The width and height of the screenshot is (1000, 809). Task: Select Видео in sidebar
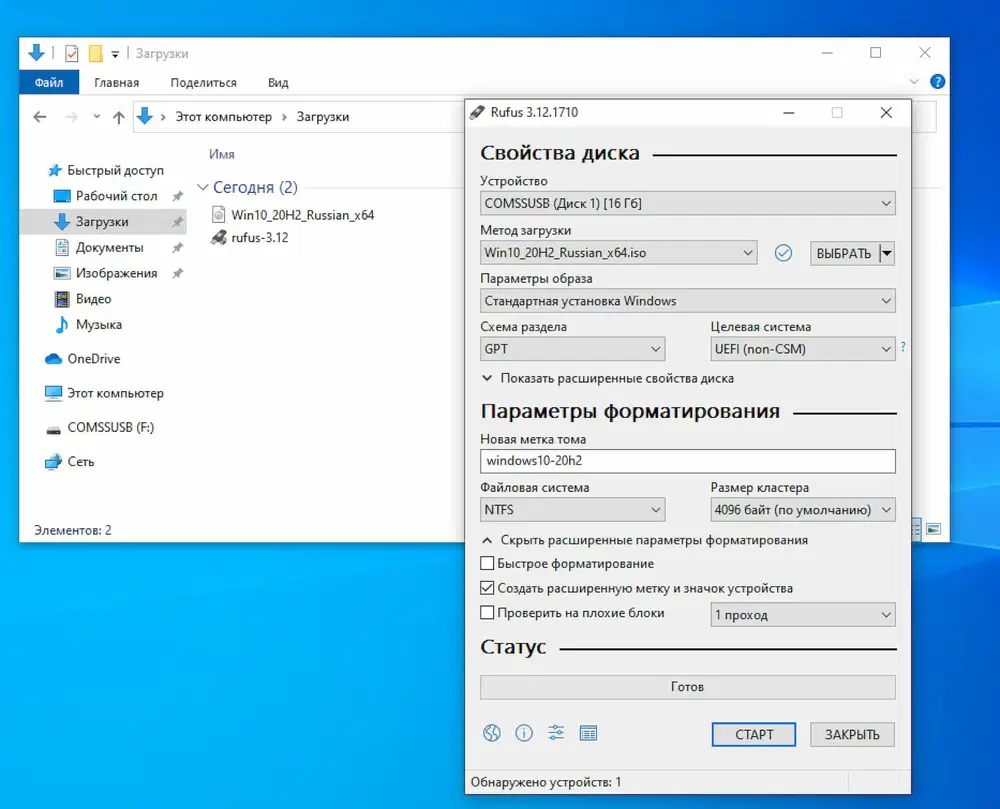[x=93, y=298]
